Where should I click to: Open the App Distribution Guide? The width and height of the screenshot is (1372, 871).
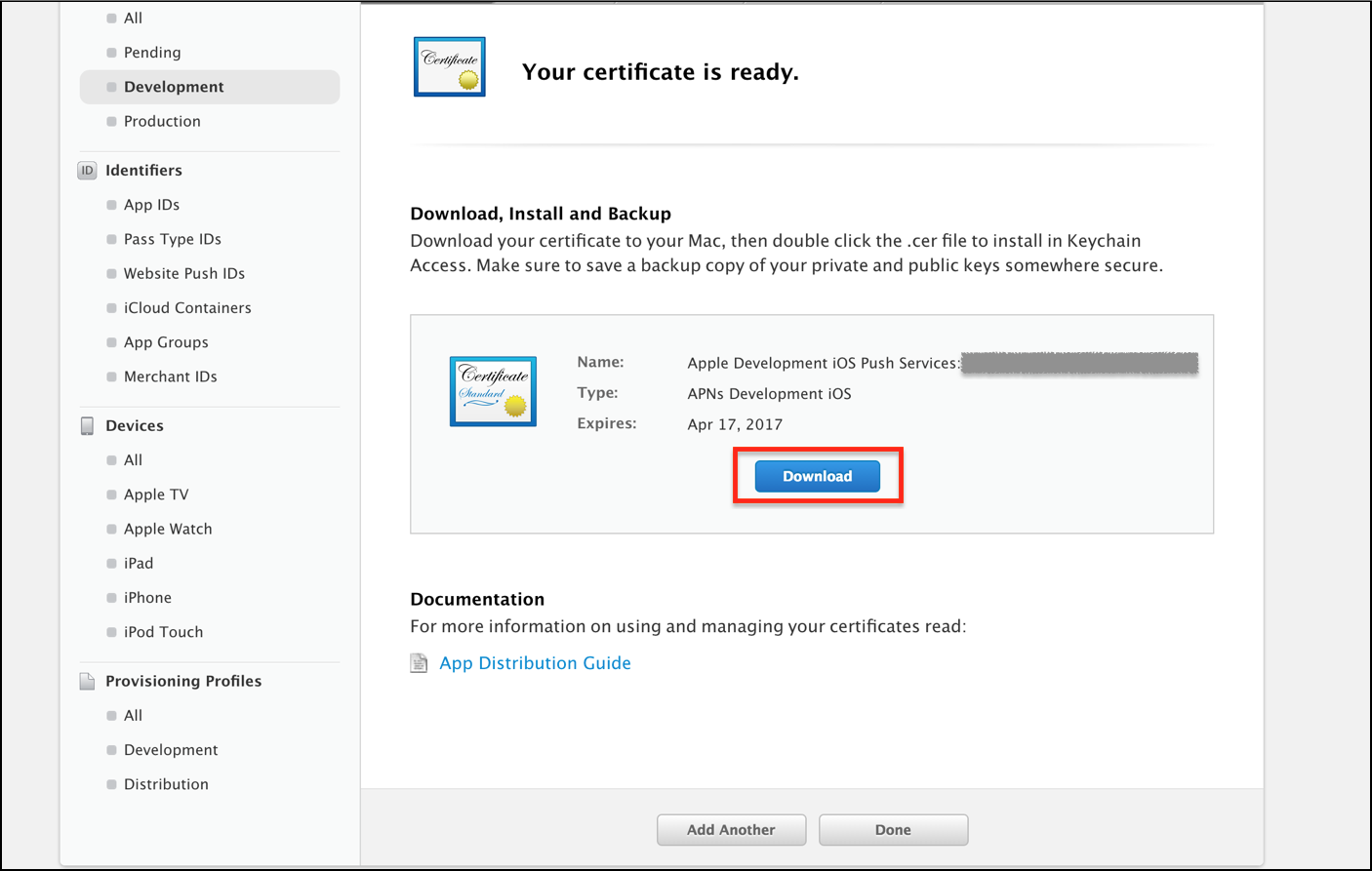pos(535,662)
